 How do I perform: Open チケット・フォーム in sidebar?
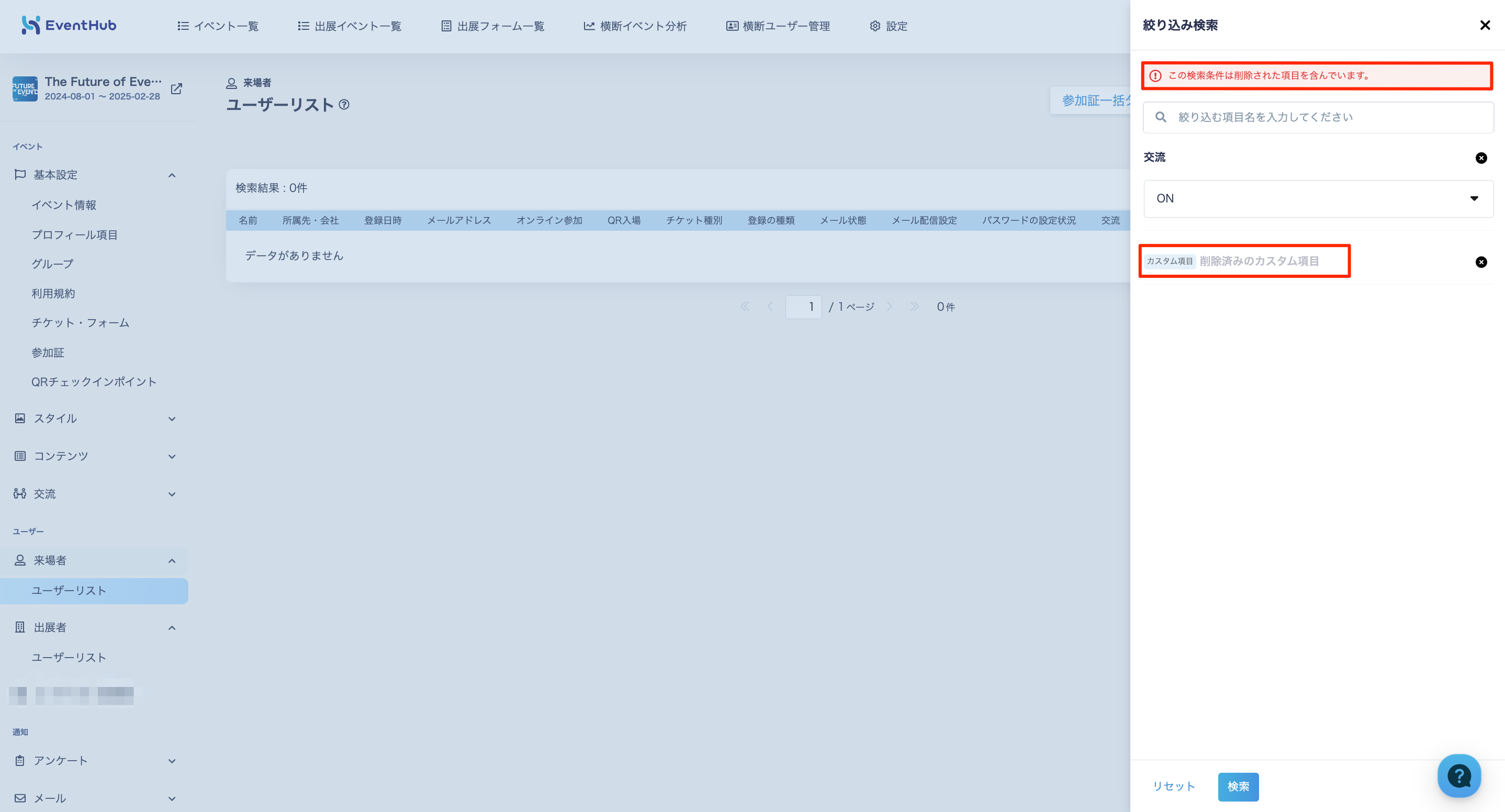coord(81,322)
